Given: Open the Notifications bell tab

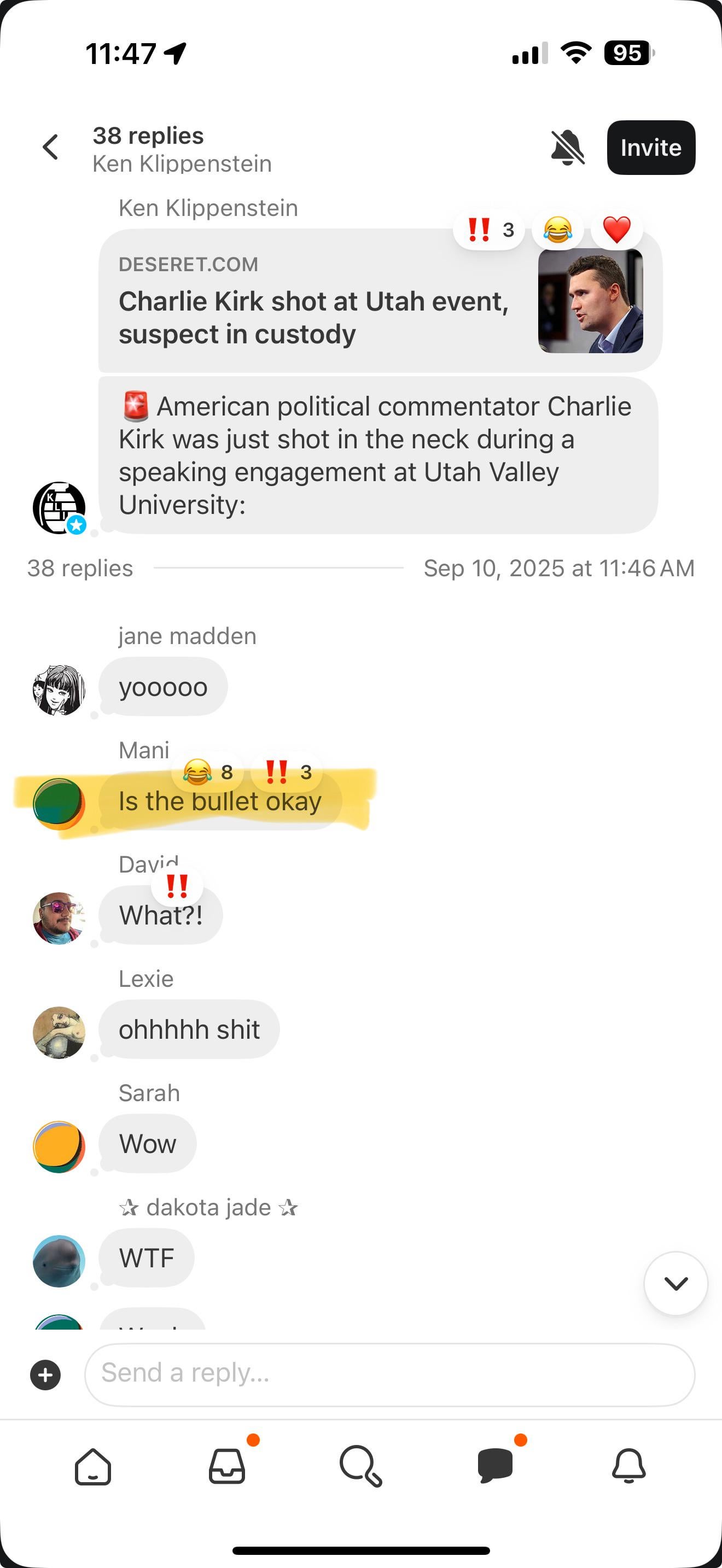Looking at the screenshot, I should pos(629,1466).
